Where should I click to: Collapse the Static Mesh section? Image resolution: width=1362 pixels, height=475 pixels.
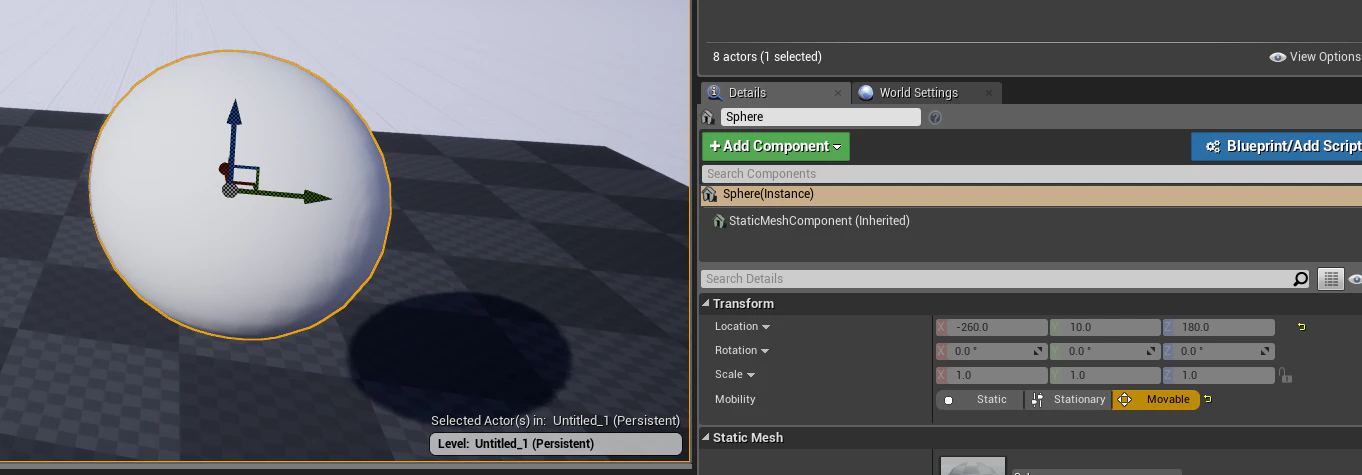point(706,438)
